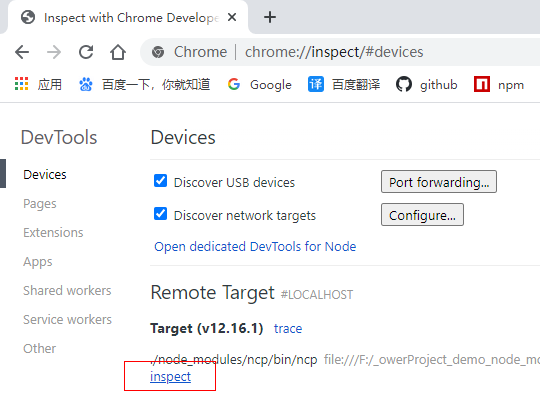Toggle Discover network targets checkbox

(x=160, y=214)
